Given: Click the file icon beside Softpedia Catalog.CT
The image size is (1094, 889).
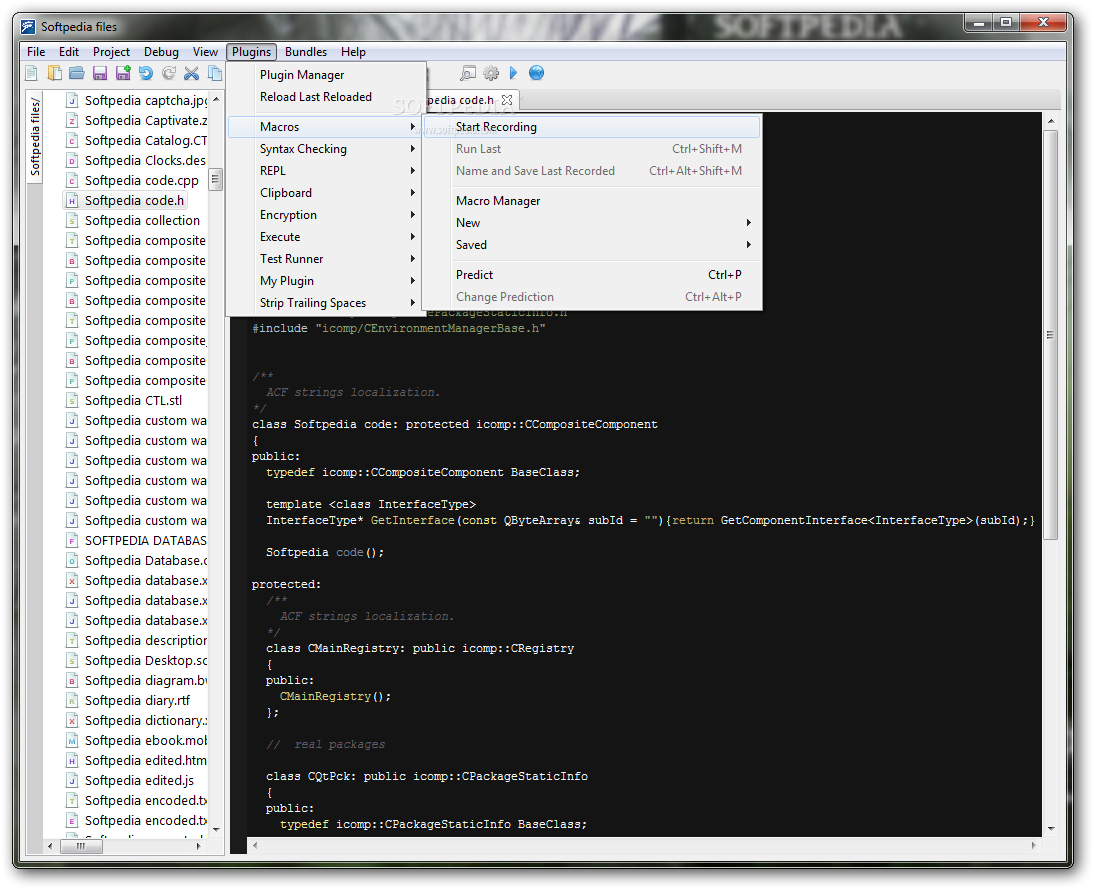Looking at the screenshot, I should [72, 140].
